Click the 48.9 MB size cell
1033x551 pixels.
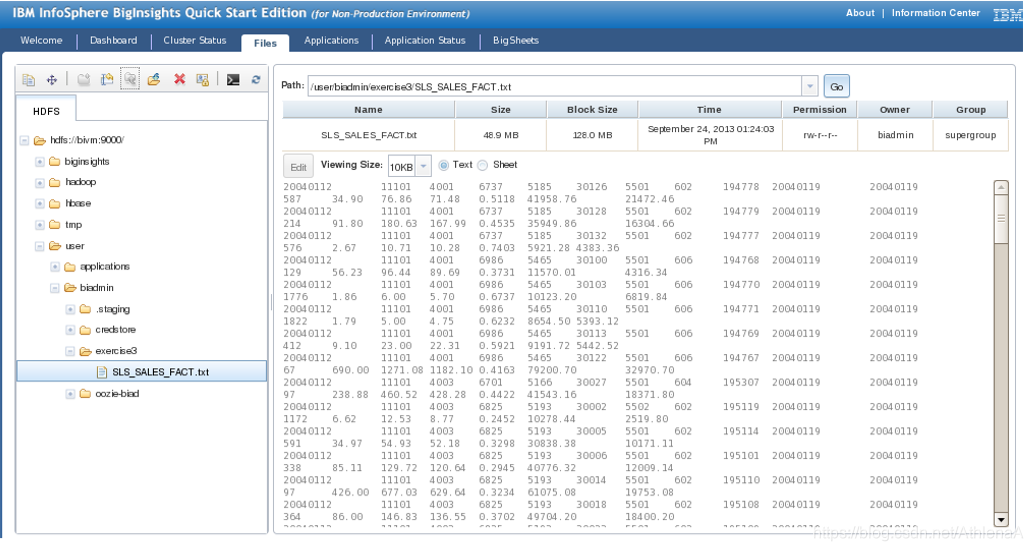click(501, 135)
